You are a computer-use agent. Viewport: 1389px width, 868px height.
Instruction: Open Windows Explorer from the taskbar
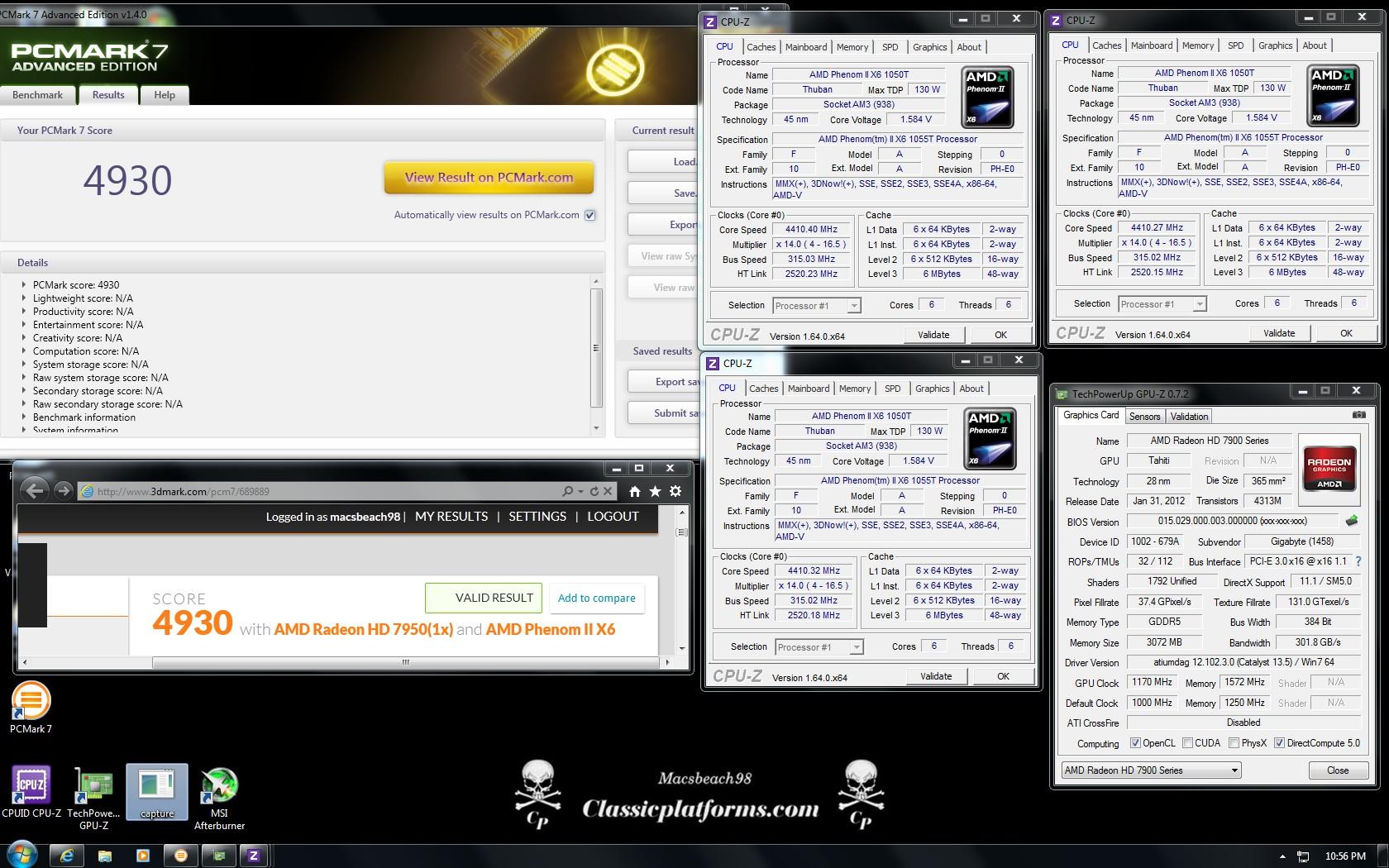coord(105,856)
